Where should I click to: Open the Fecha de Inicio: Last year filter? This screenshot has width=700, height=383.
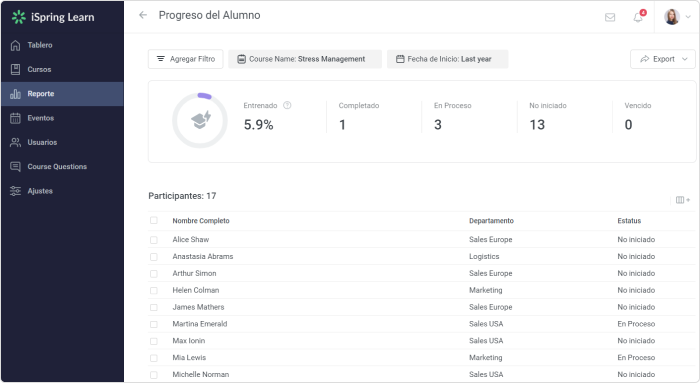click(x=447, y=59)
